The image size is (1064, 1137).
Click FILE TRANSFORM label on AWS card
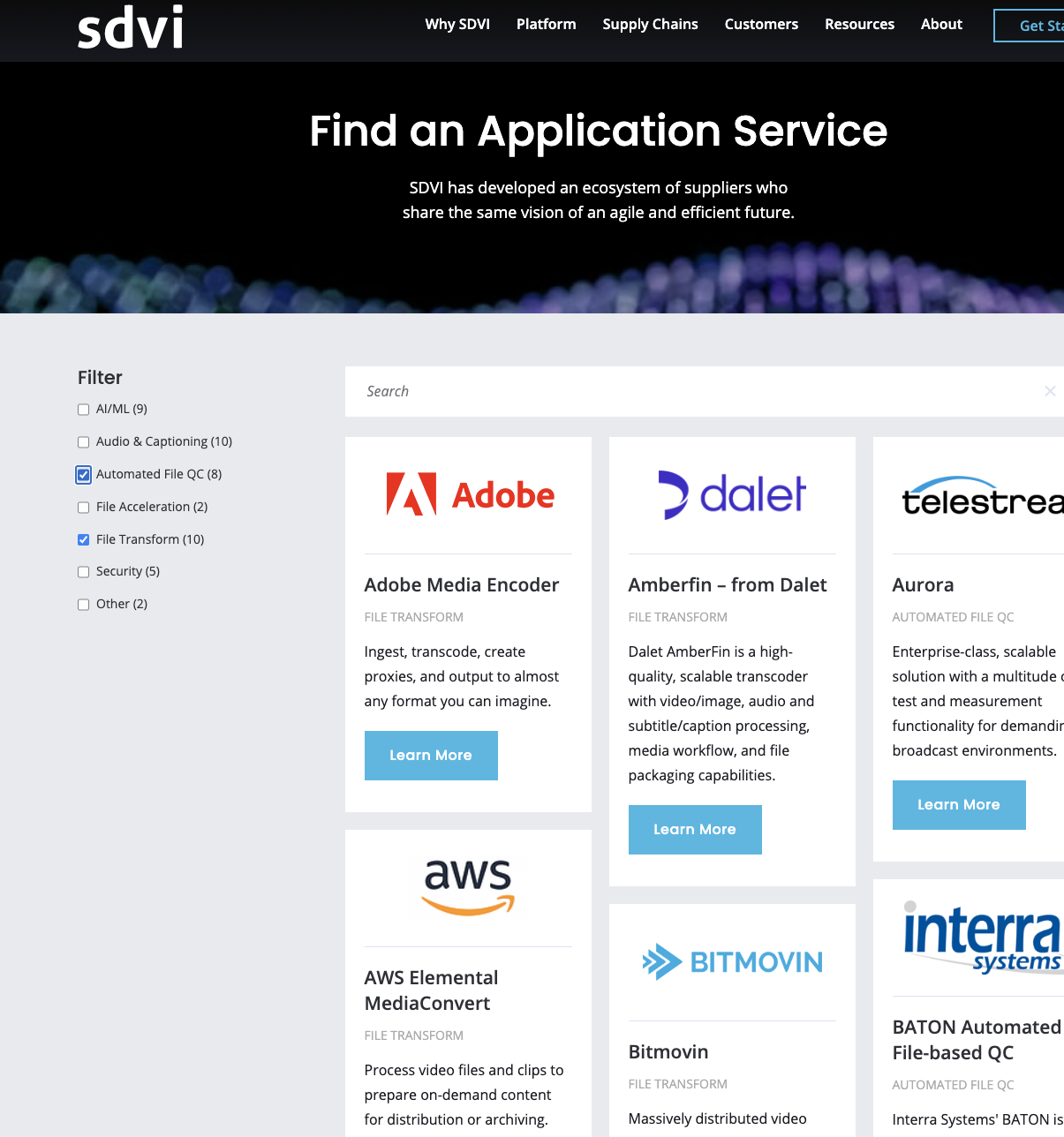[414, 1035]
